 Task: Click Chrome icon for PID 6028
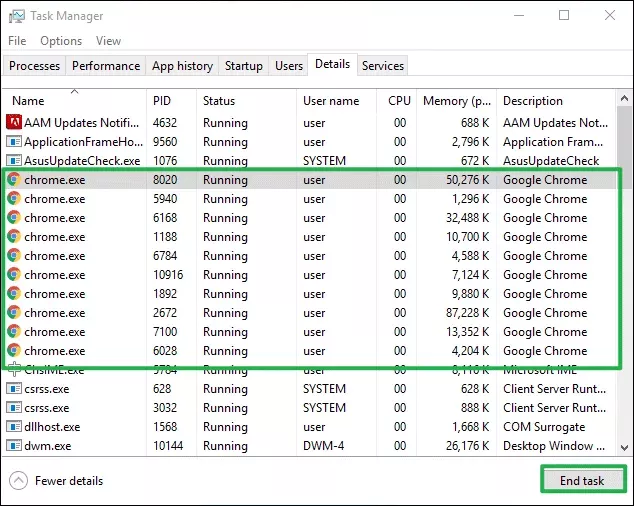click(x=14, y=350)
